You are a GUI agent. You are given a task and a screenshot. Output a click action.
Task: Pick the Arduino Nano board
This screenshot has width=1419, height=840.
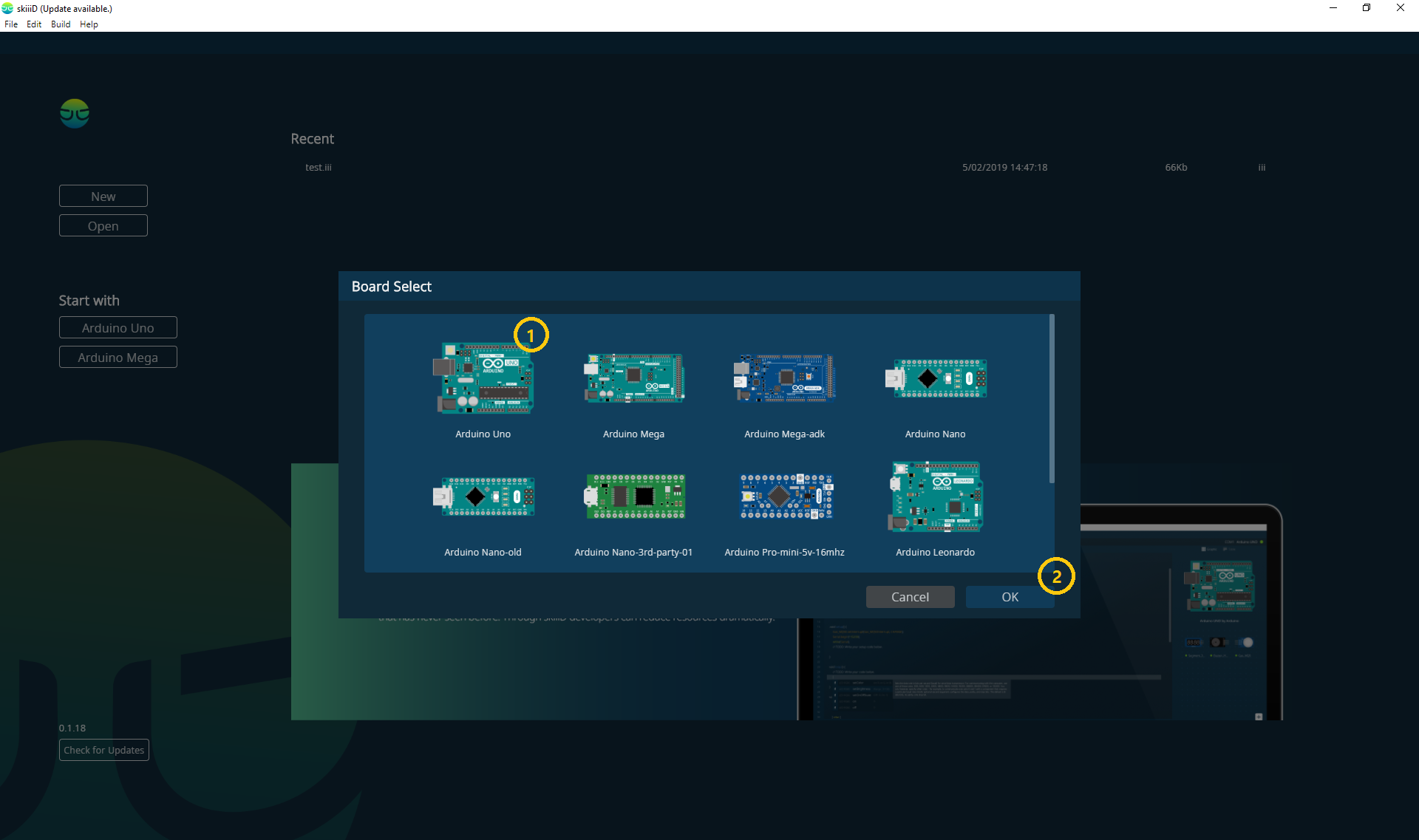tap(935, 378)
